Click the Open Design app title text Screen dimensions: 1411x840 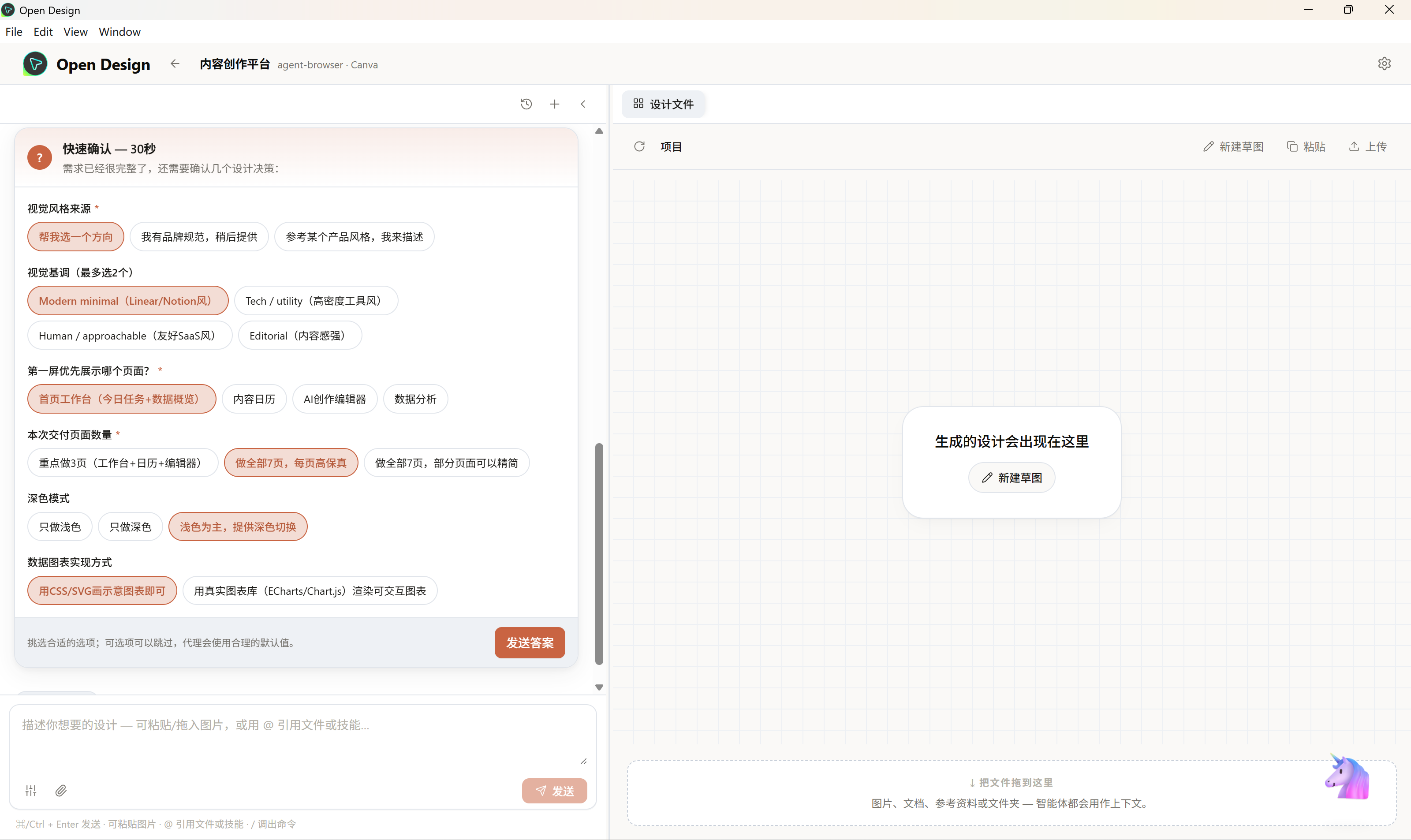(x=104, y=64)
